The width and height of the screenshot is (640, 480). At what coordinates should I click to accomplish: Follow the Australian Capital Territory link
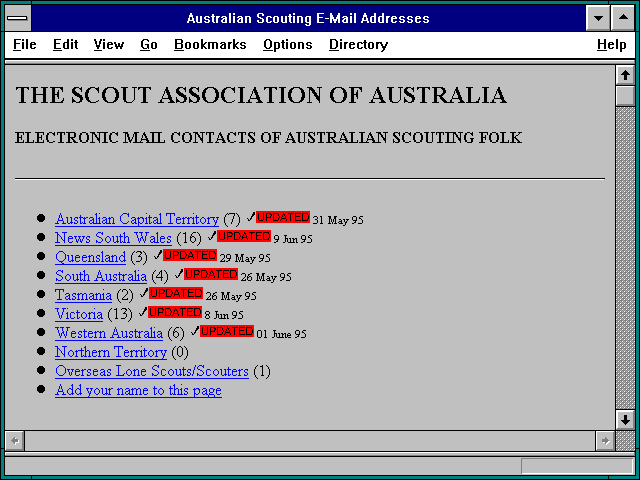137,219
